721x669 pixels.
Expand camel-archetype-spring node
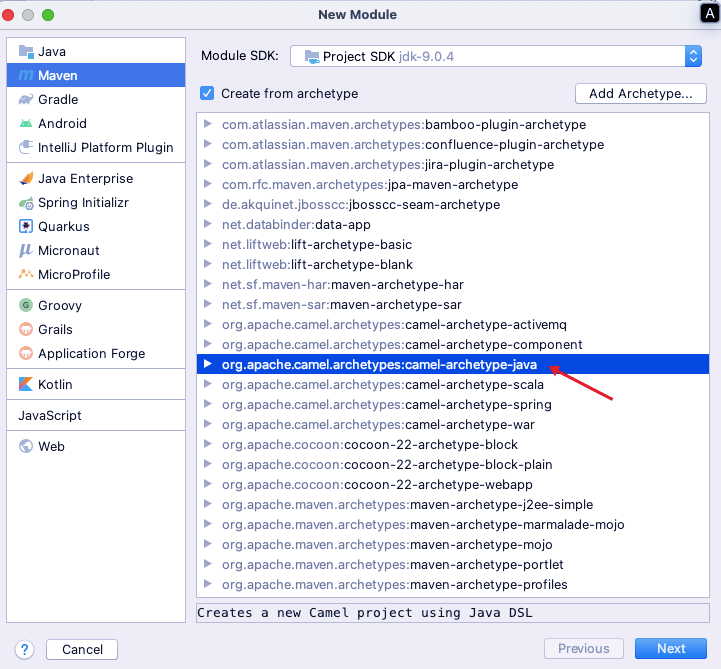pos(208,404)
